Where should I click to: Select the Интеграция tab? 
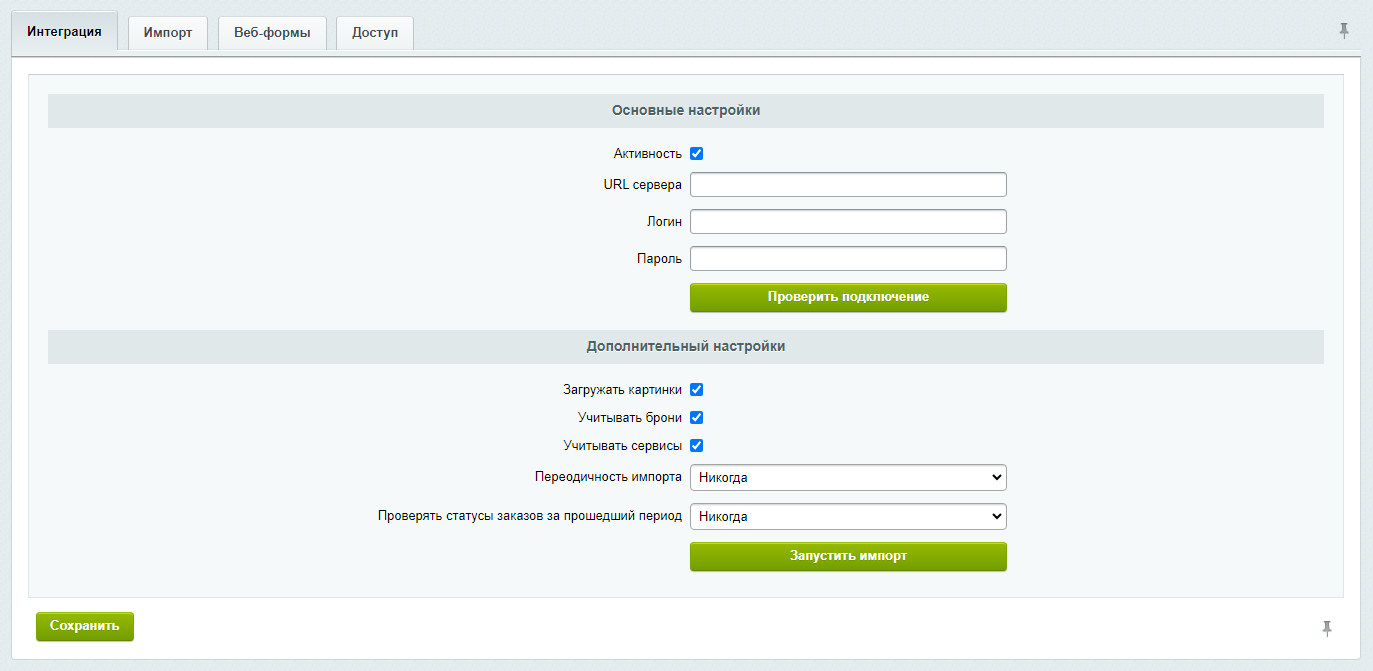click(x=65, y=32)
